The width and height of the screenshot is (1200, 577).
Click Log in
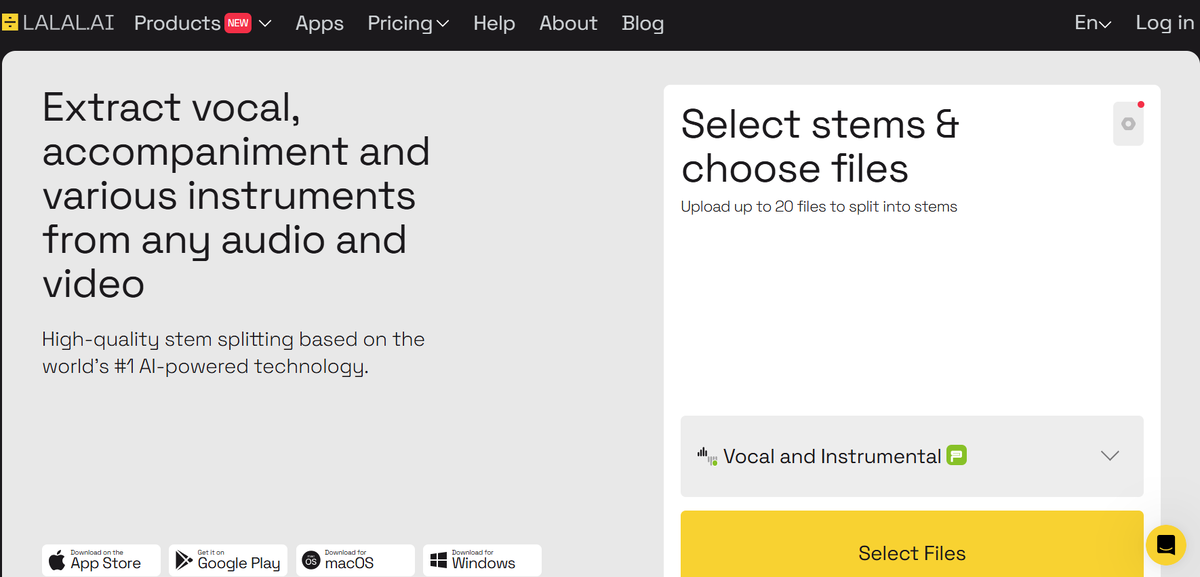(1165, 23)
